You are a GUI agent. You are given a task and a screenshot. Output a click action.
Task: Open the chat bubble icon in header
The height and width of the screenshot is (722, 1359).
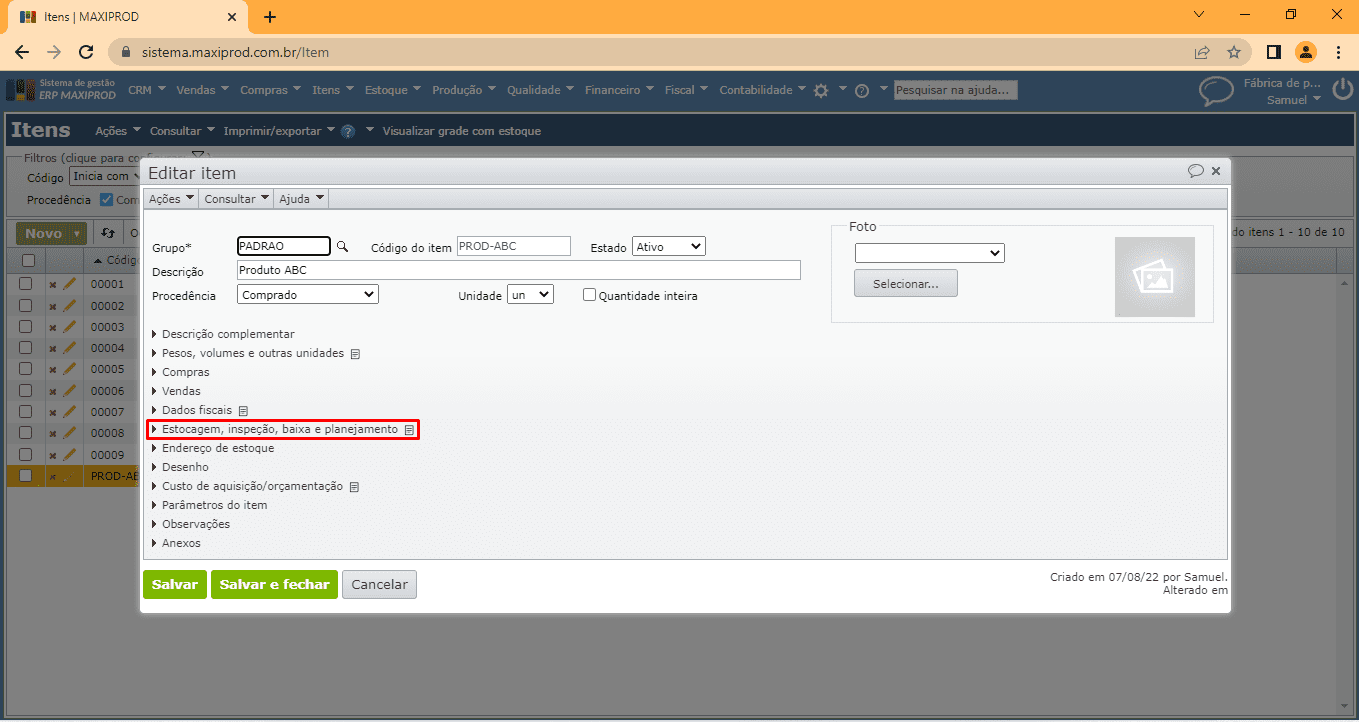click(1216, 91)
